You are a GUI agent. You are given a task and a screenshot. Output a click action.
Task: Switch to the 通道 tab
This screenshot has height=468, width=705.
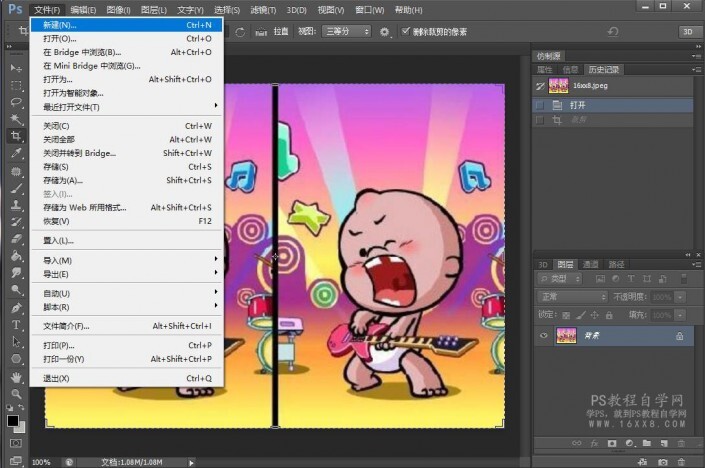point(591,264)
